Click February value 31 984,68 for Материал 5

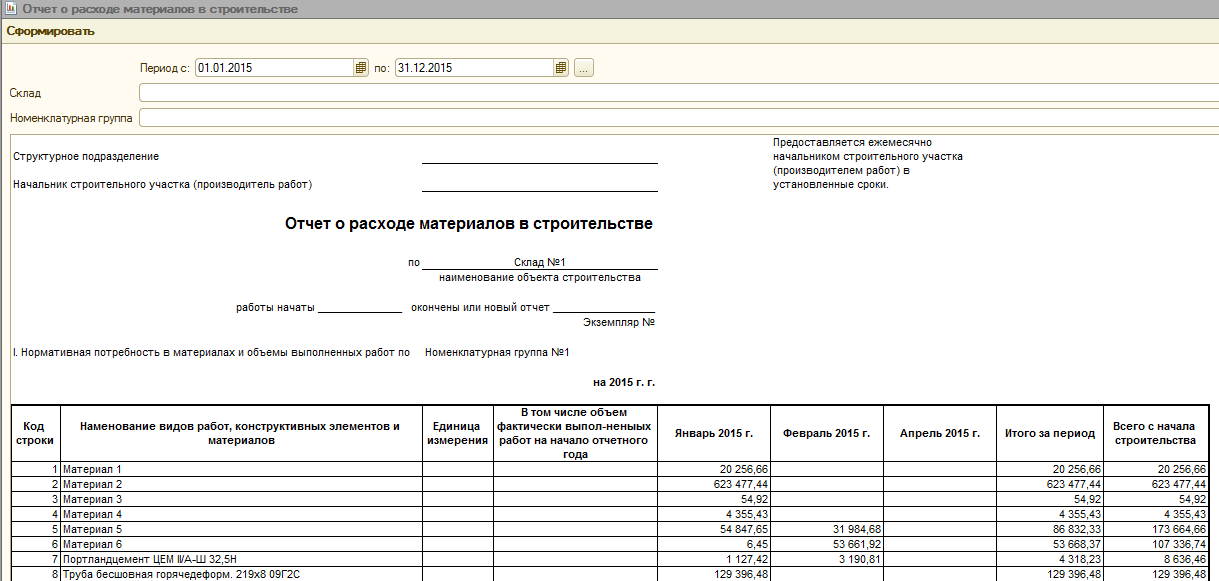855,529
